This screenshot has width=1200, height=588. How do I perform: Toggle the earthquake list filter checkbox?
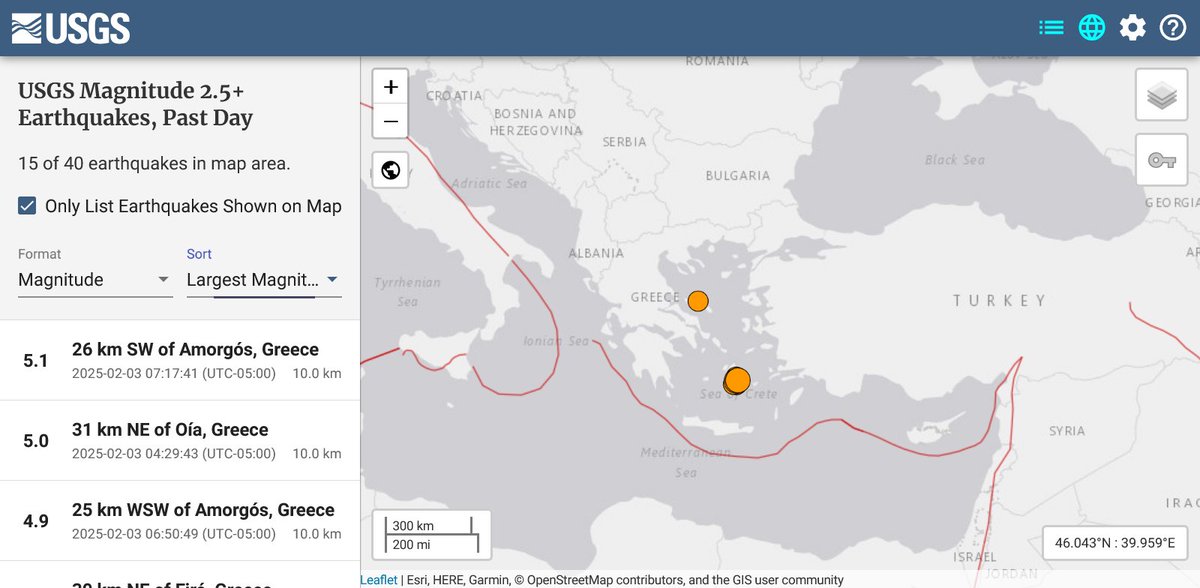click(25, 206)
